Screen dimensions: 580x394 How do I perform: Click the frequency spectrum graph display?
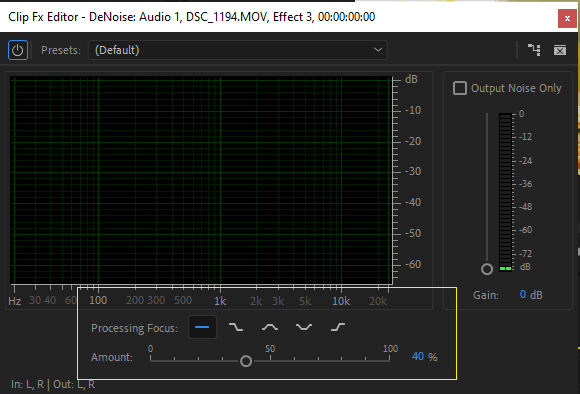[201, 181]
